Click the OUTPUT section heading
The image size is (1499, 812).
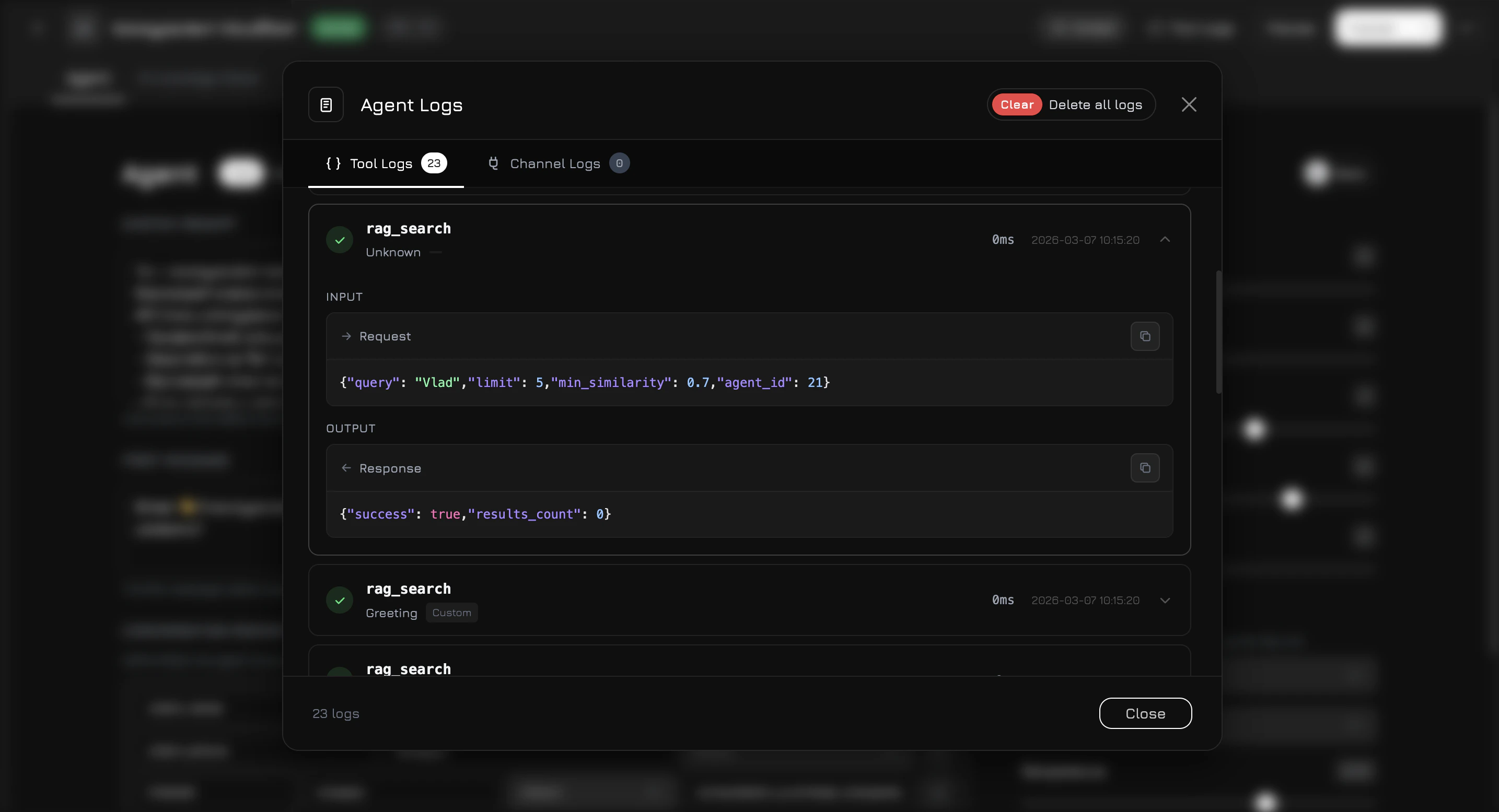coord(351,428)
